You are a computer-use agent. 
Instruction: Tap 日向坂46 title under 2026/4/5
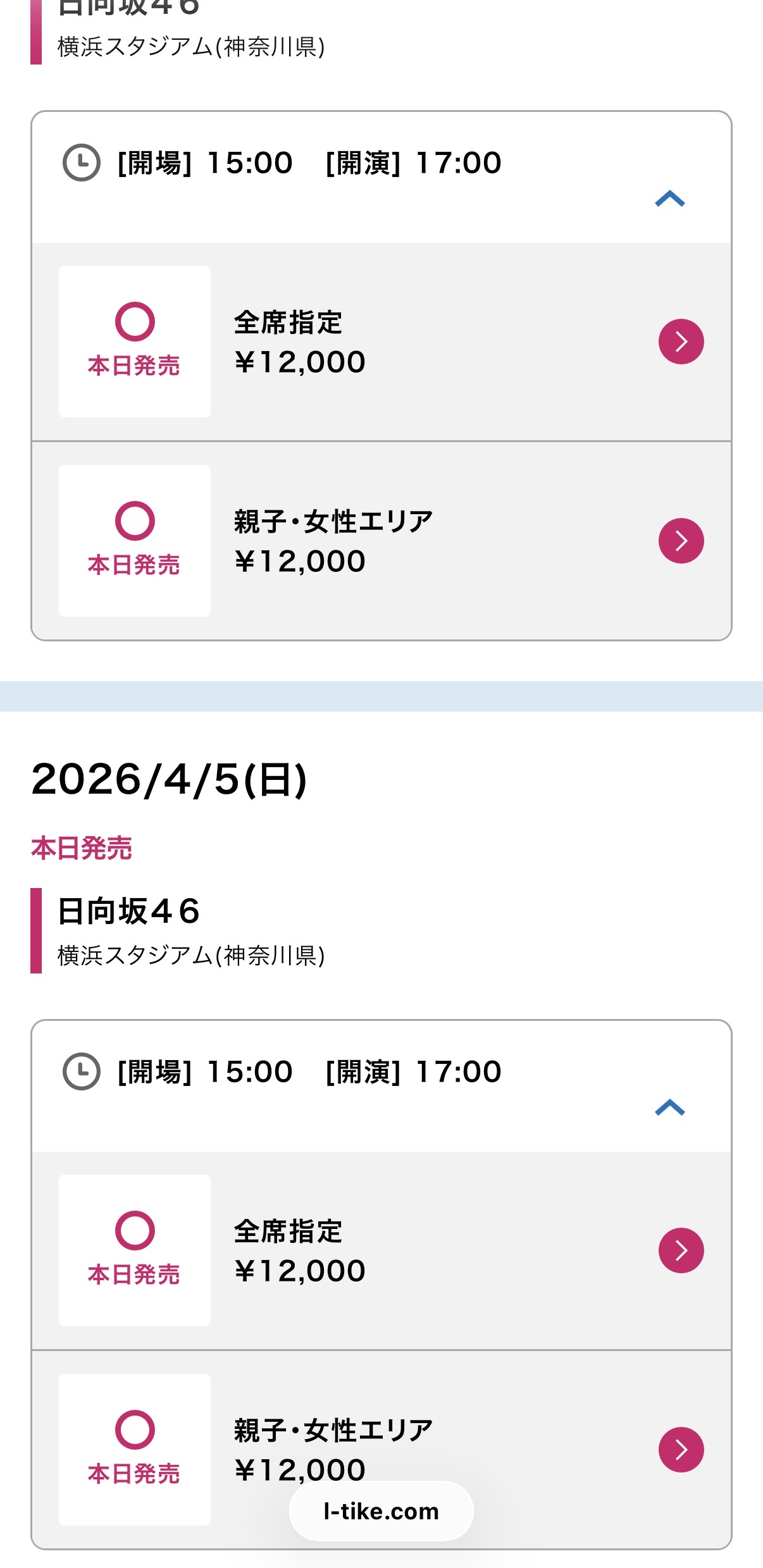(x=129, y=911)
